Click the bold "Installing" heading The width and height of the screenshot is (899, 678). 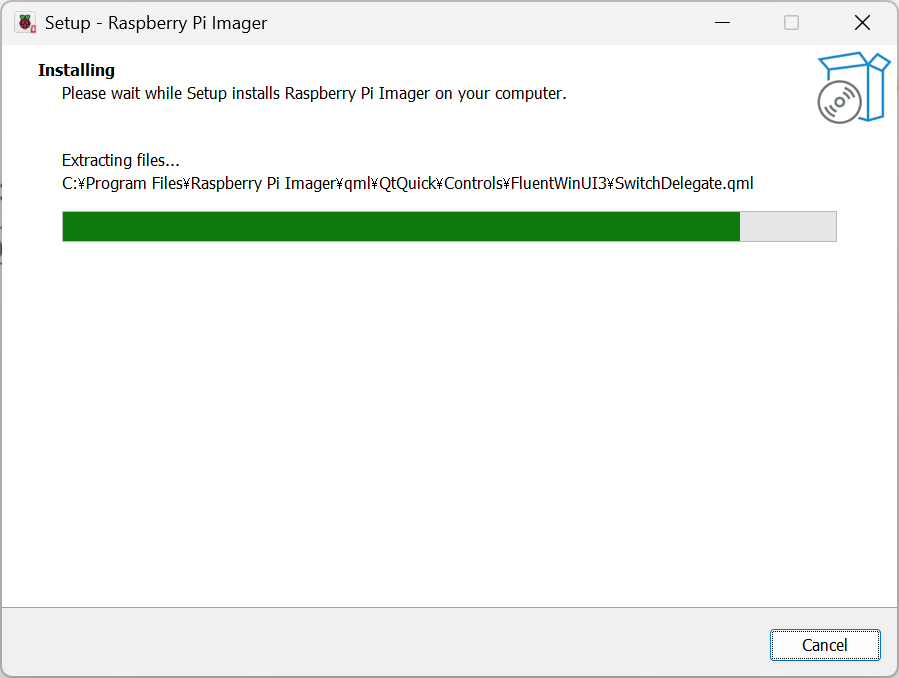coord(76,70)
